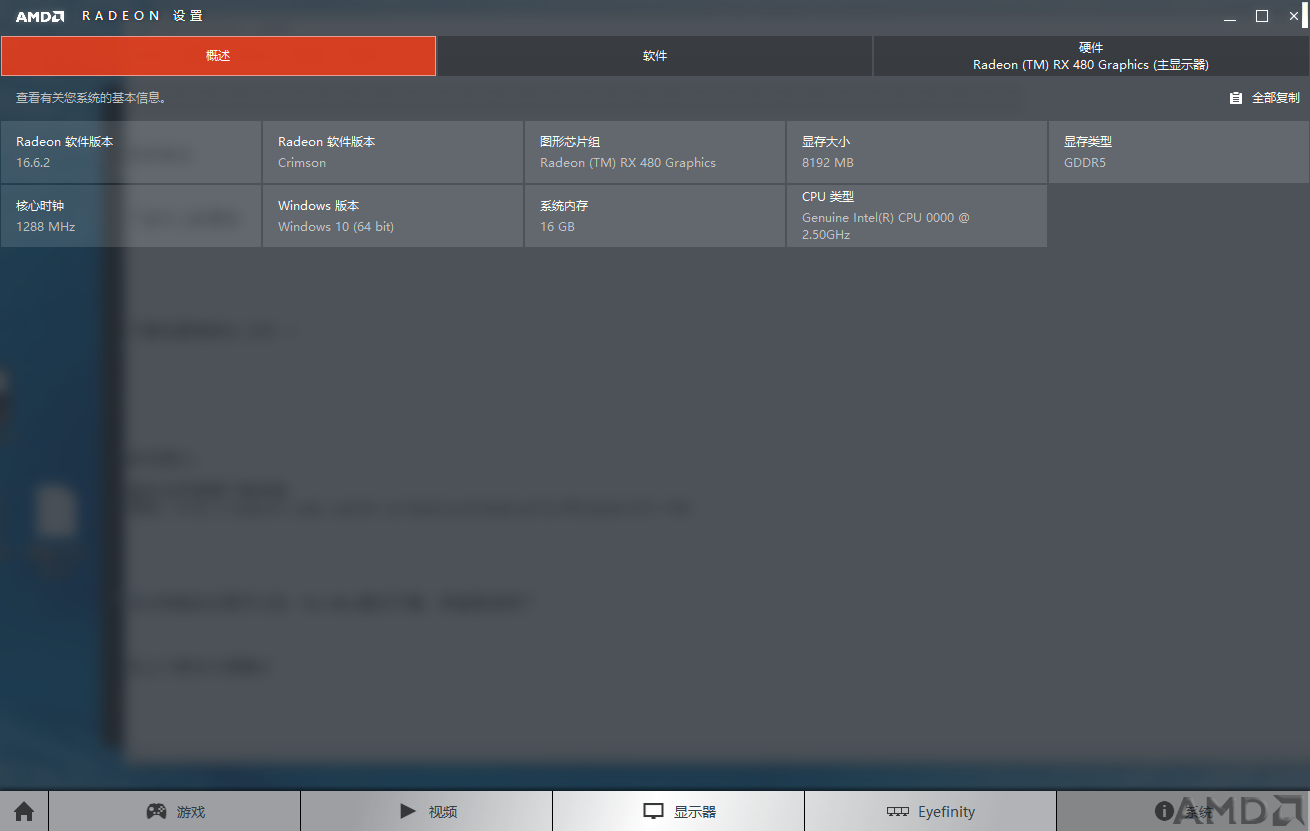Select the 图形芯片组 RX 480 tile
The width and height of the screenshot is (1310, 831).
coord(655,152)
